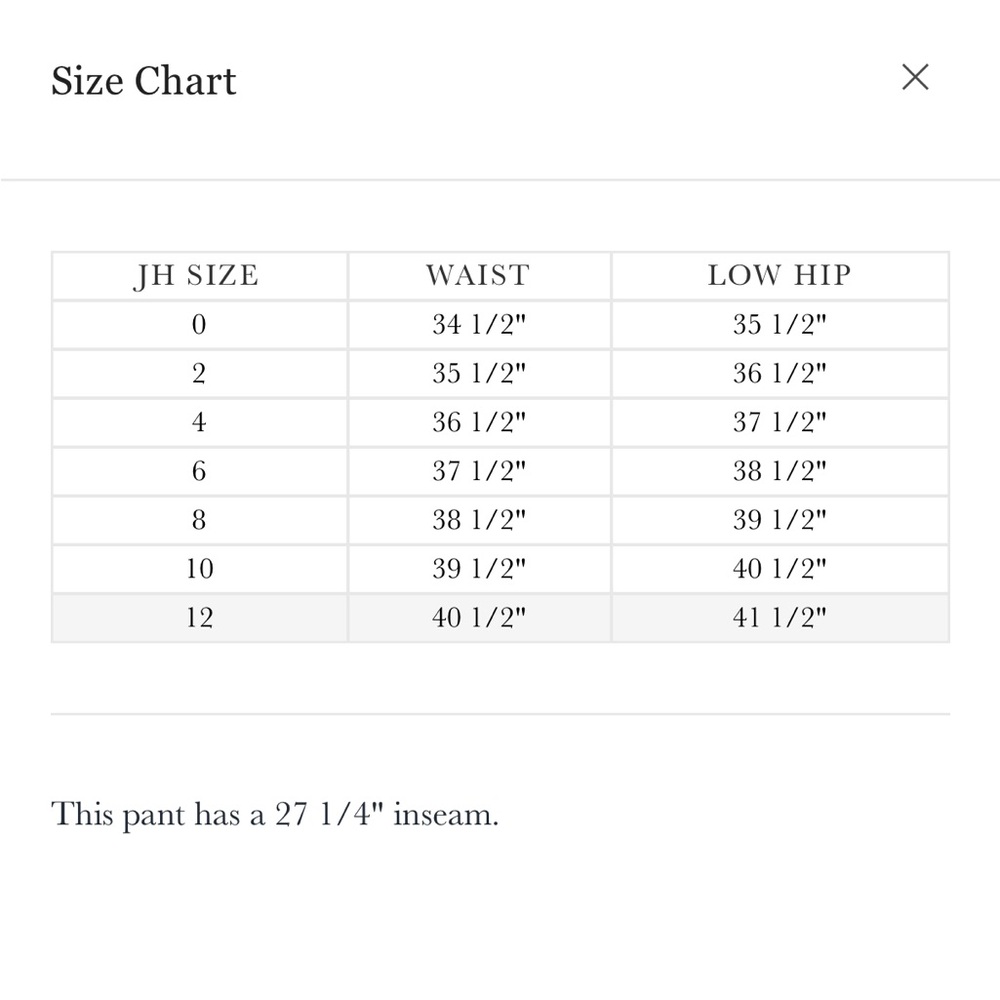1000x1000 pixels.
Task: Select the highlighted size 12 row label
Action: coord(199,618)
